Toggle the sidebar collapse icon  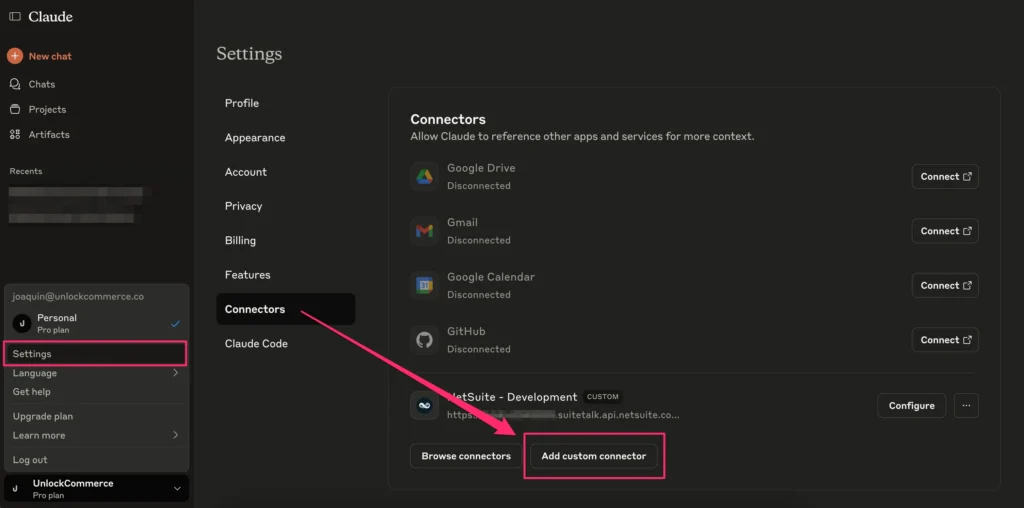coord(15,17)
